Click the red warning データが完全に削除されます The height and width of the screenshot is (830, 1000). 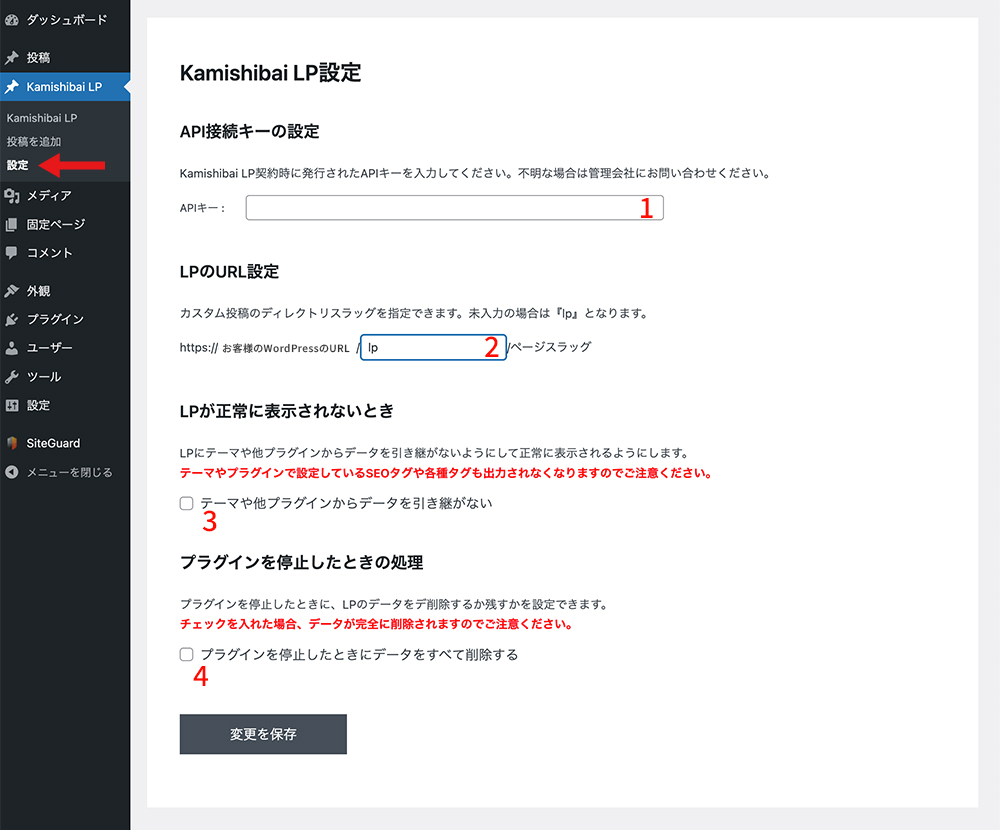coord(376,625)
